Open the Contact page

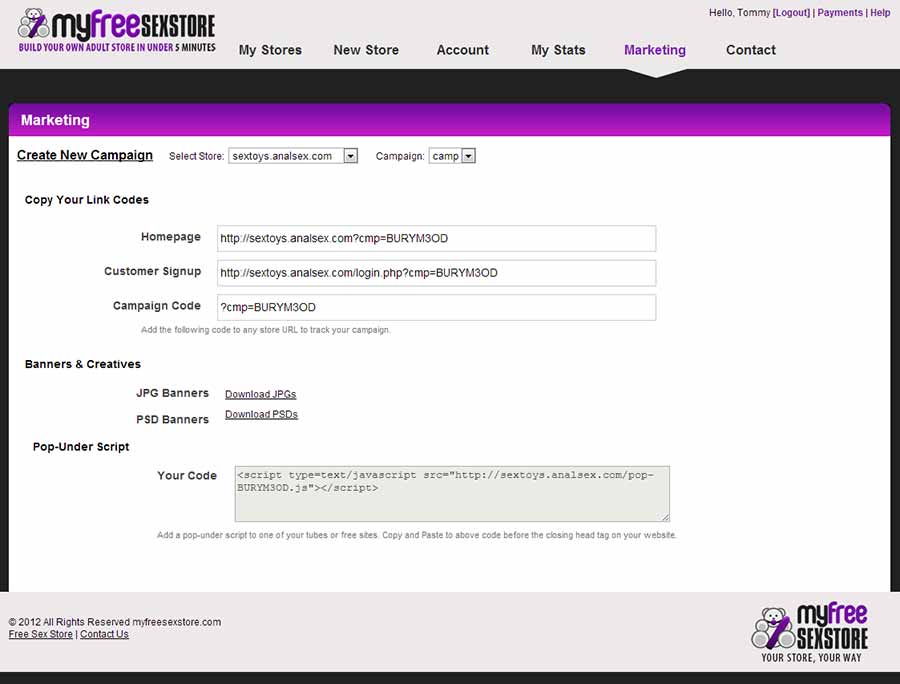[x=751, y=50]
